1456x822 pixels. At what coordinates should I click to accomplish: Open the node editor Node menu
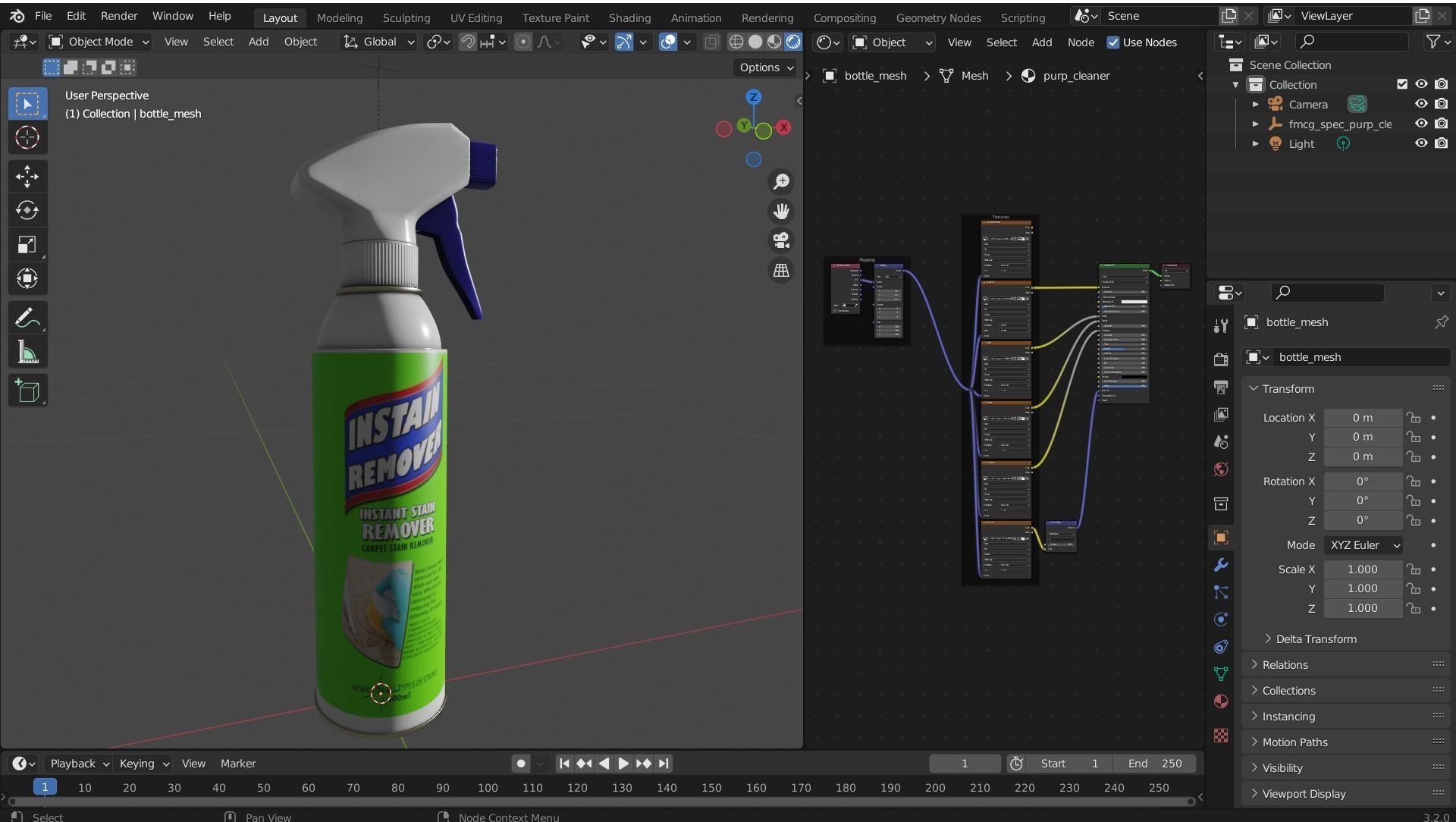(x=1081, y=42)
